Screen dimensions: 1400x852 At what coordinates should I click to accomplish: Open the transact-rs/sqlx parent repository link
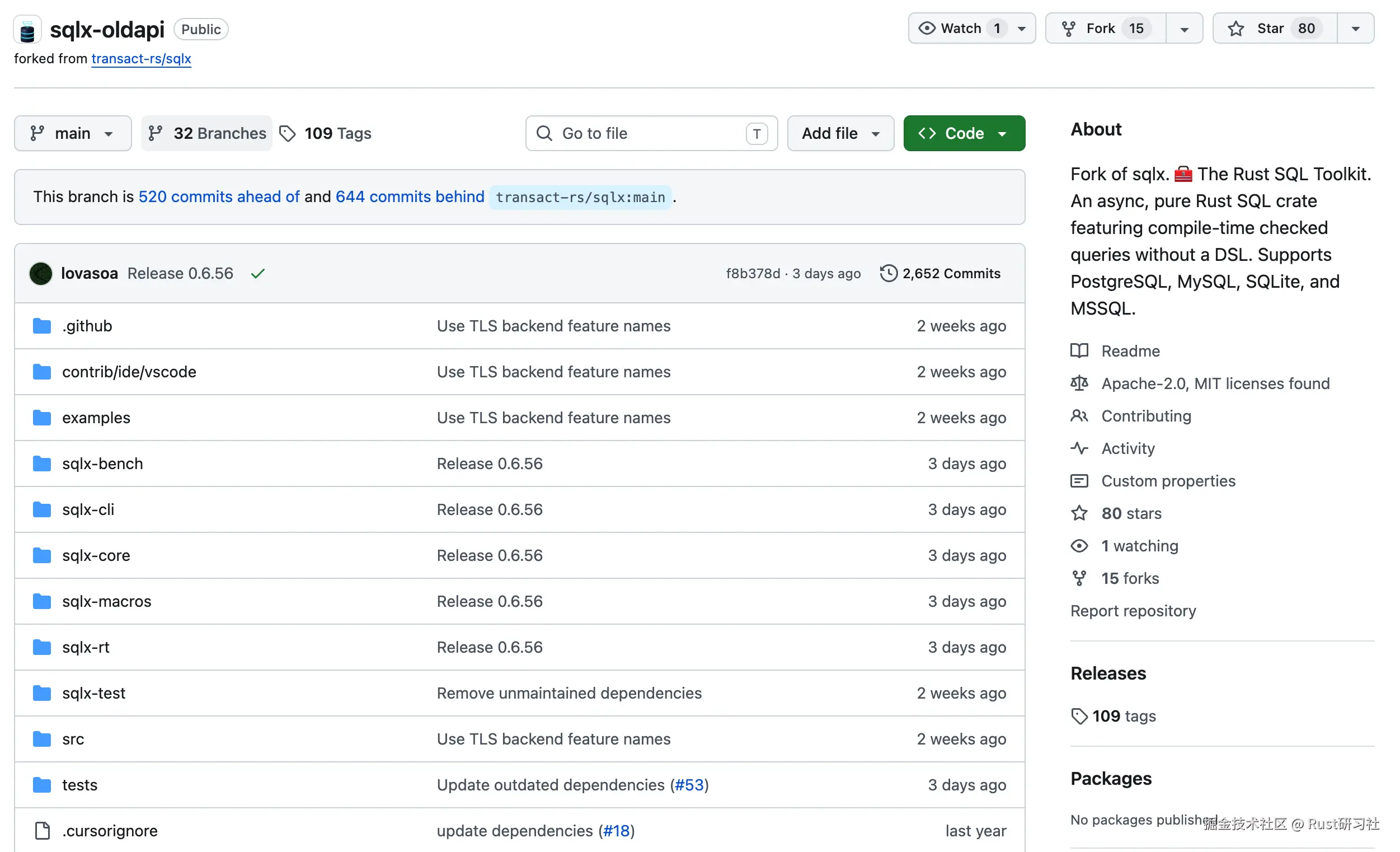[142, 59]
